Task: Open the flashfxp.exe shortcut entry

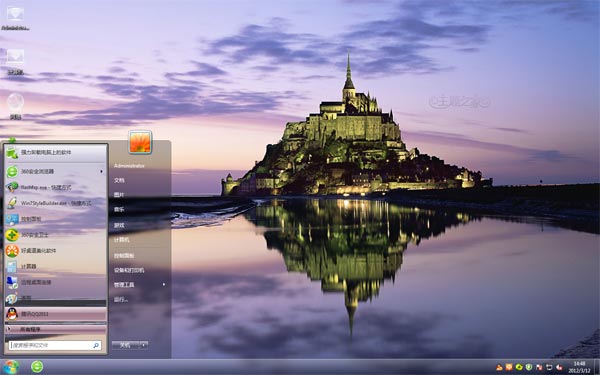Action: pyautogui.click(x=56, y=187)
